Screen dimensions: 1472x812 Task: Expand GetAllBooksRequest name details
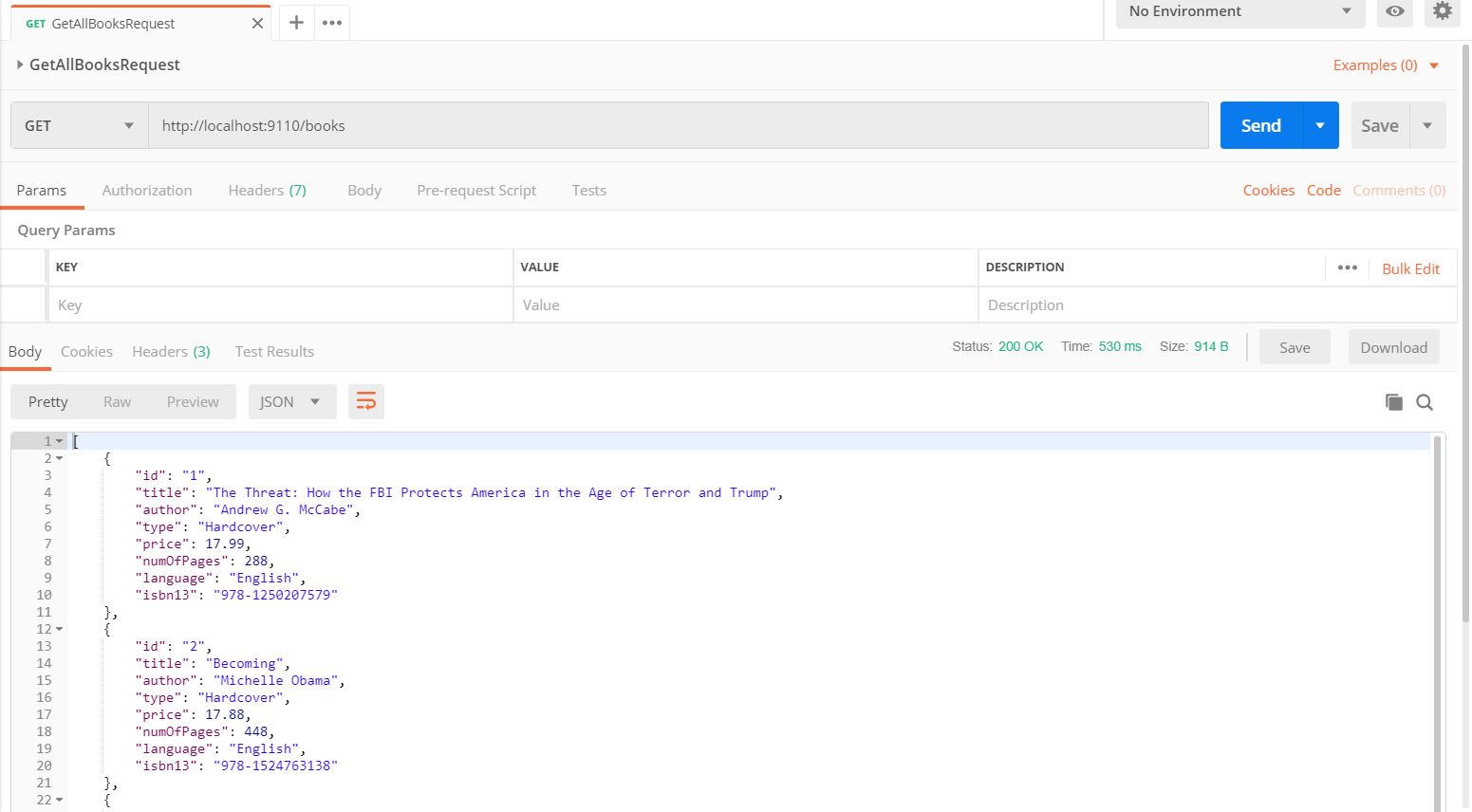coord(20,65)
